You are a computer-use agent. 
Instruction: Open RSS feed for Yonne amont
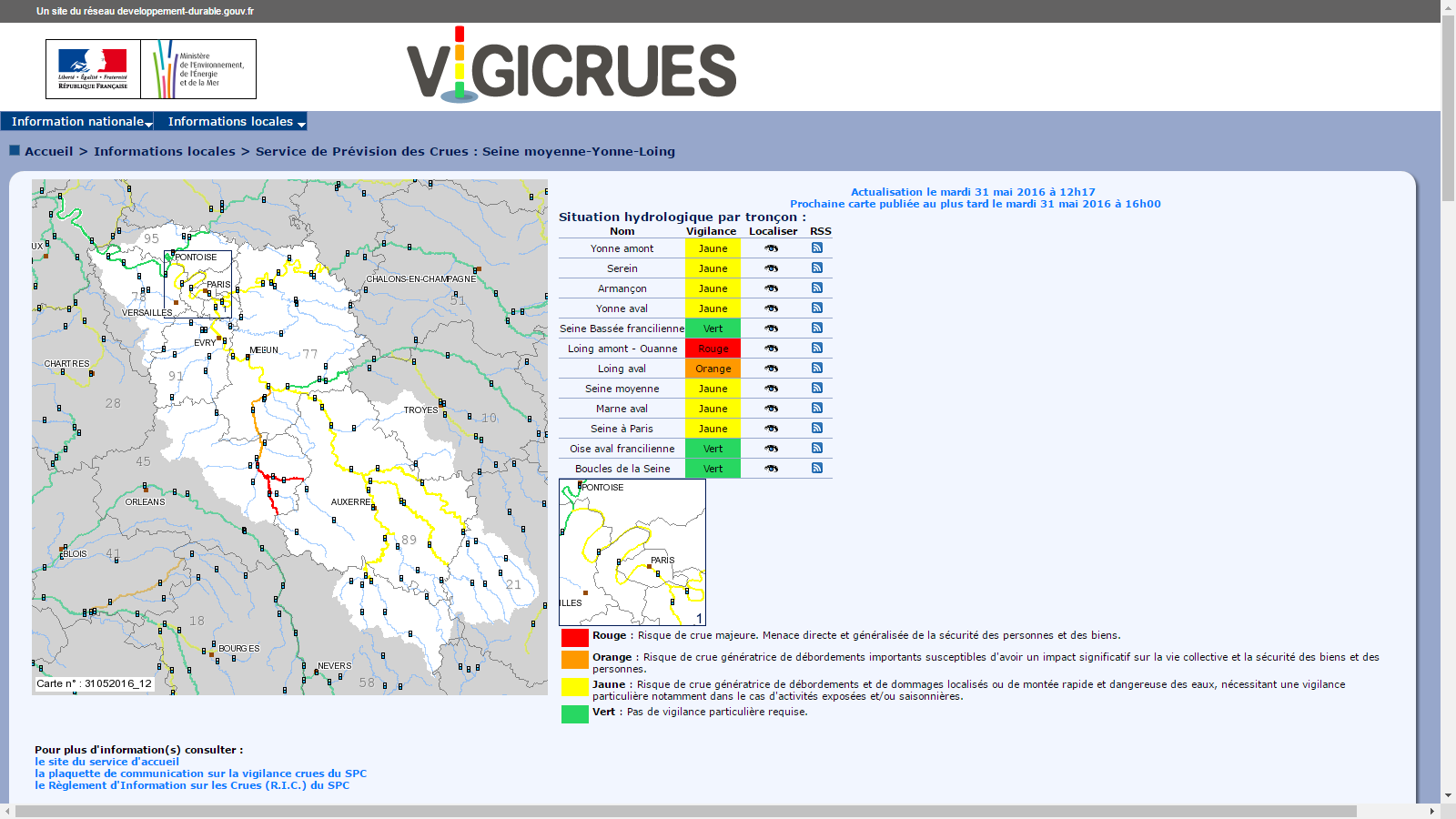817,248
